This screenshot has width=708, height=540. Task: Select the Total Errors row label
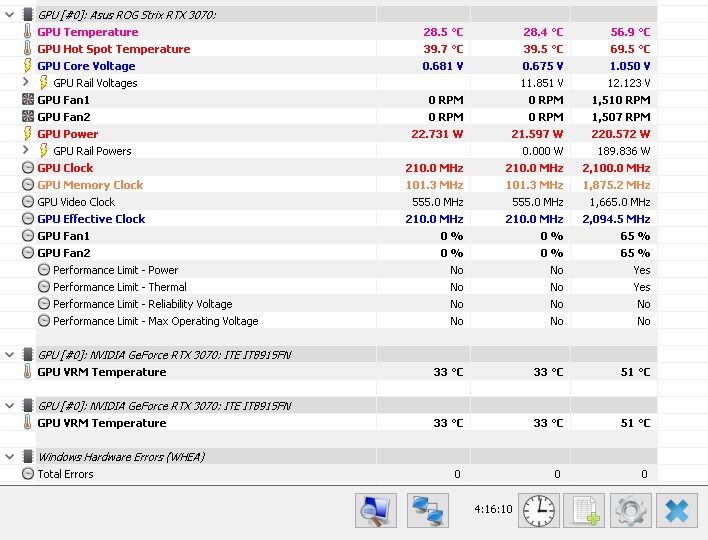tap(65, 474)
